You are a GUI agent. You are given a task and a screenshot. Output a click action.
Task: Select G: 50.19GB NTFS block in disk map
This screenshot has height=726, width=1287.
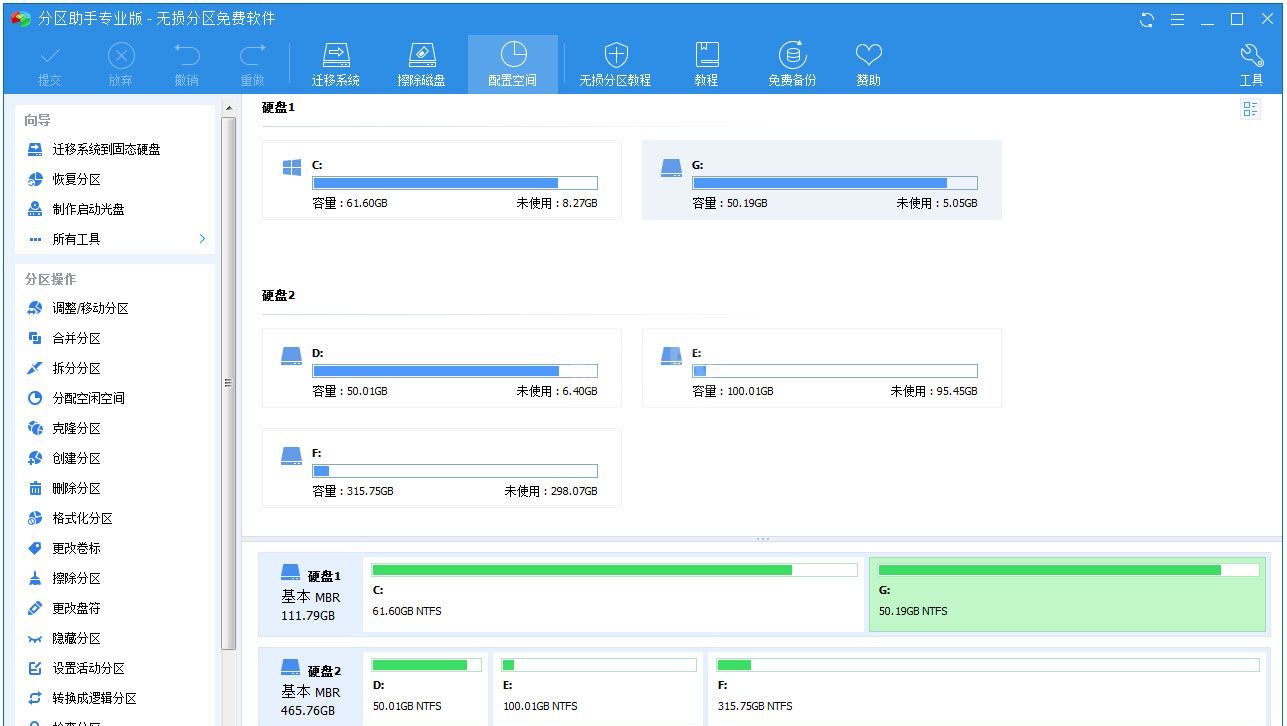point(1068,595)
